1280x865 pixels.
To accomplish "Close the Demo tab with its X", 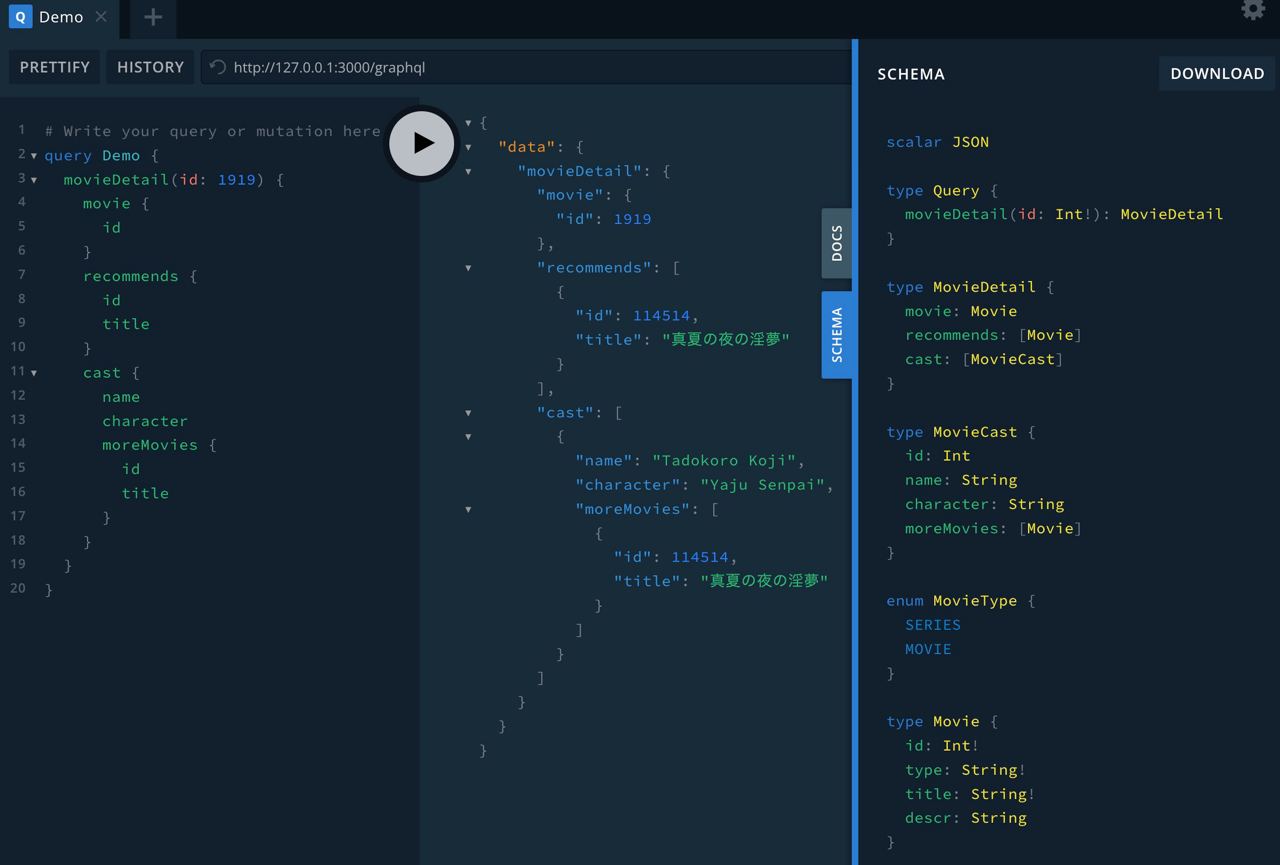I will pos(101,17).
